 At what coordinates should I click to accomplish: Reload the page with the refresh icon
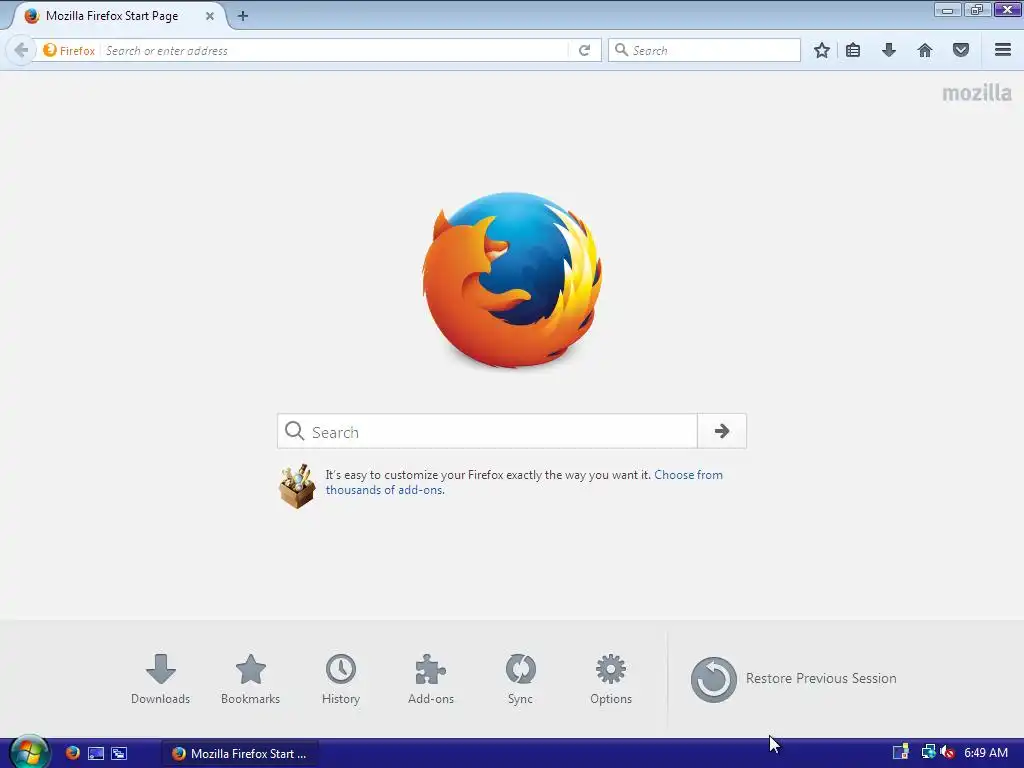pos(584,50)
